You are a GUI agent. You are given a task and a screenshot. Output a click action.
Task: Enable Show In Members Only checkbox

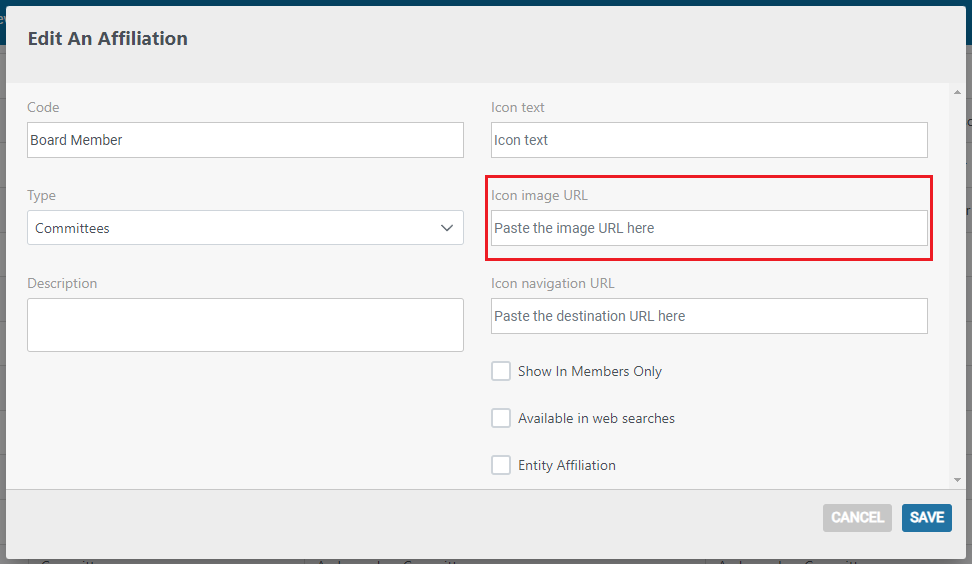point(501,371)
